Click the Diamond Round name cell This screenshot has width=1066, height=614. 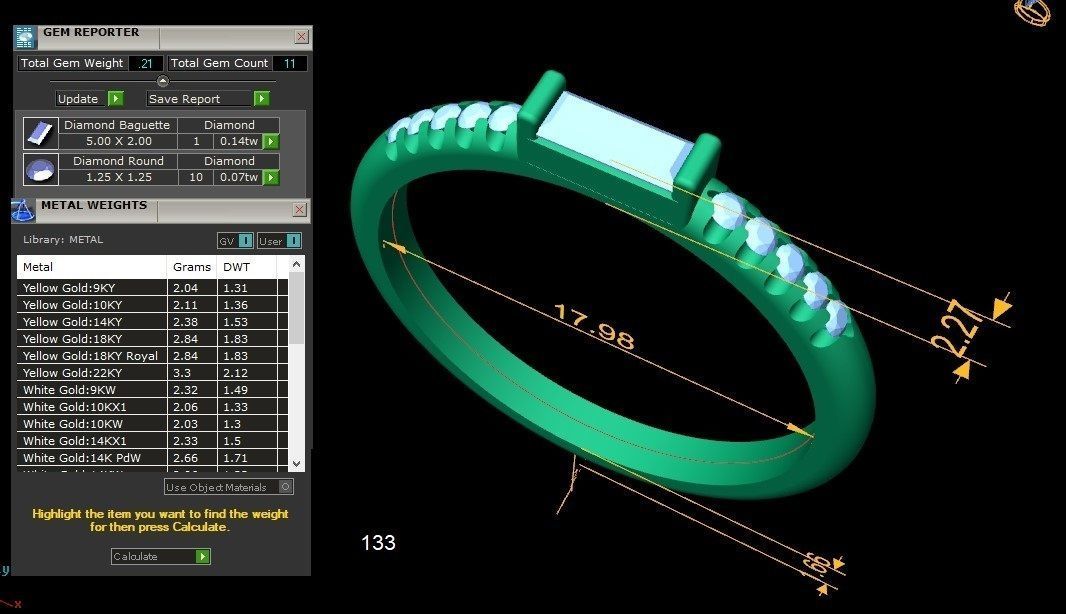[x=118, y=161]
